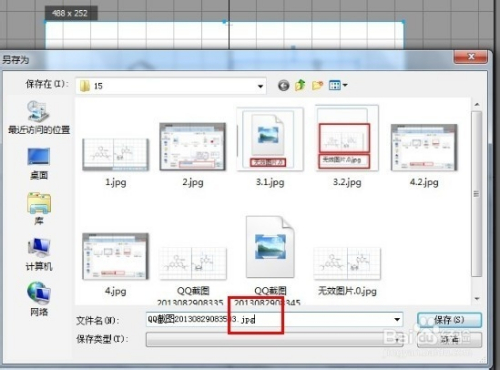
Task: Expand the Save in (保存在) folder dropdown
Action: [x=260, y=86]
